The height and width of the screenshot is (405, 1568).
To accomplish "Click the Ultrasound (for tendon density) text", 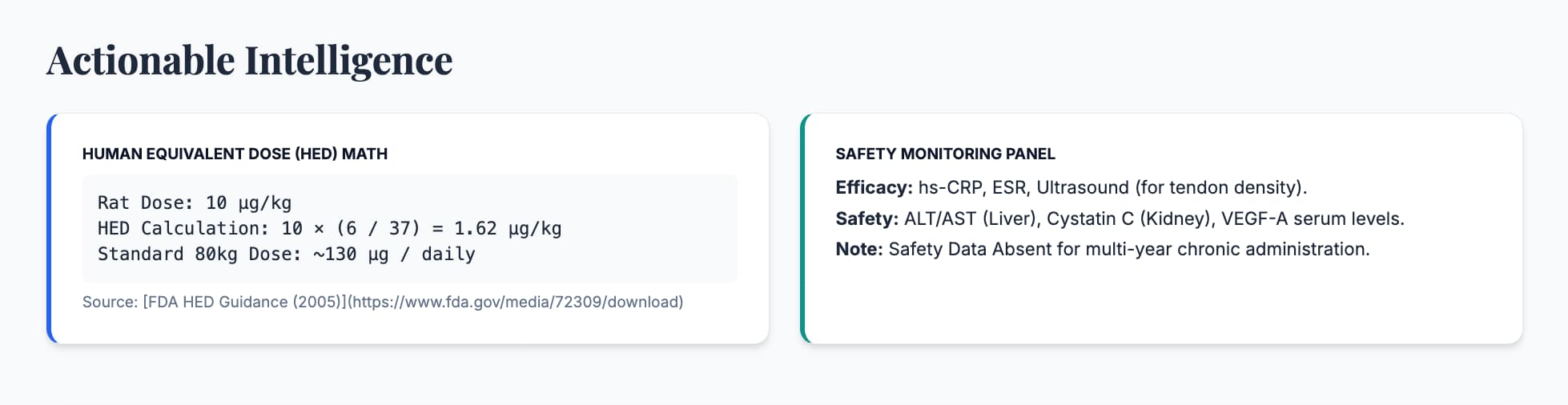I will pyautogui.click(x=1171, y=187).
